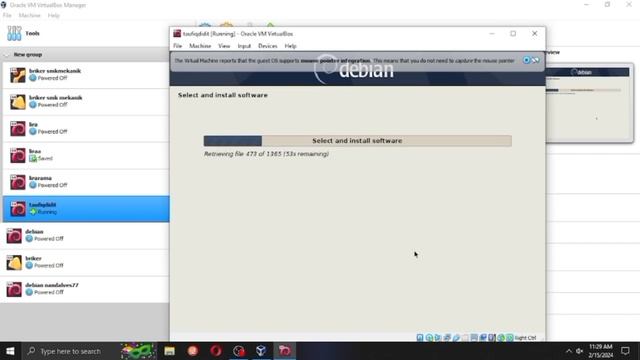This screenshot has width=640, height=360.
Task: Click the OS icon of 'briker smkmekanik'
Action: 18,75
